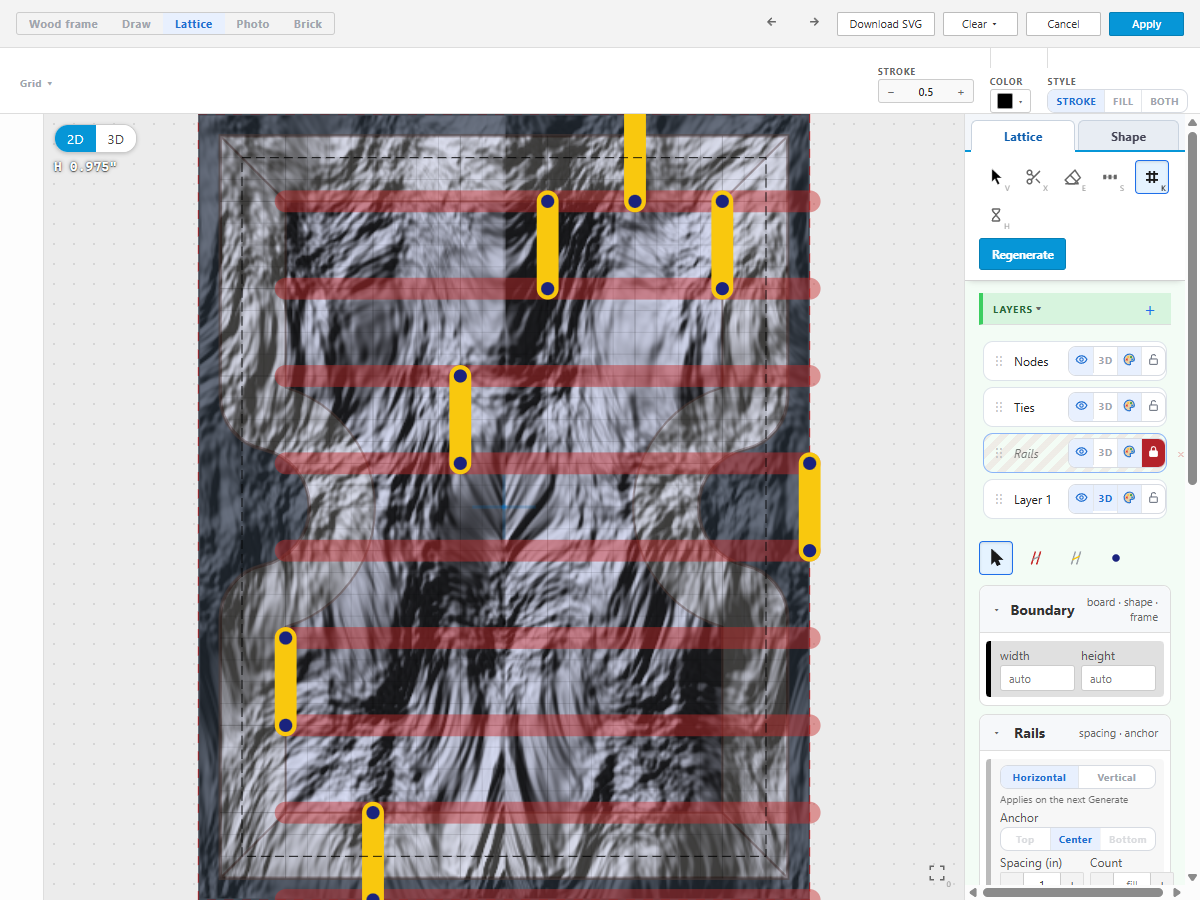Set style to STROKE

(x=1076, y=101)
